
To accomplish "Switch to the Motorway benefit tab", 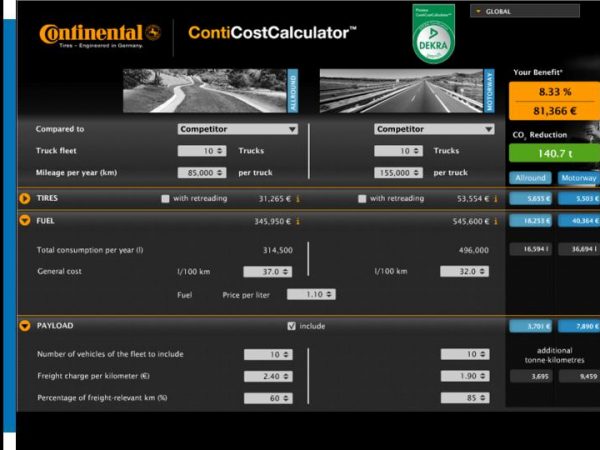I will click(x=579, y=178).
